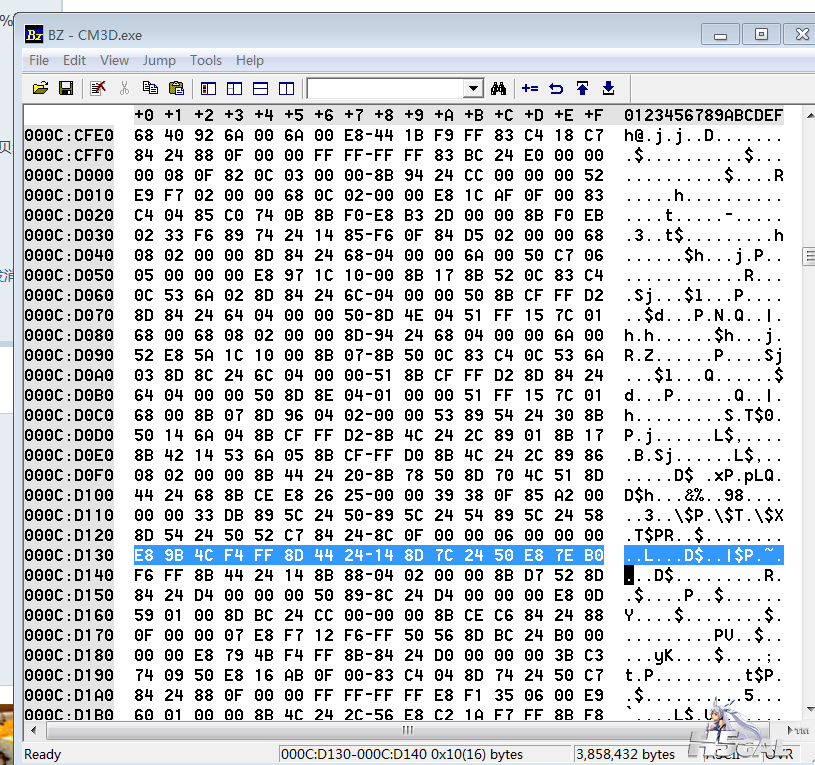Click the address label 000C:D140
The image size is (815, 765).
pyautogui.click(x=69, y=575)
